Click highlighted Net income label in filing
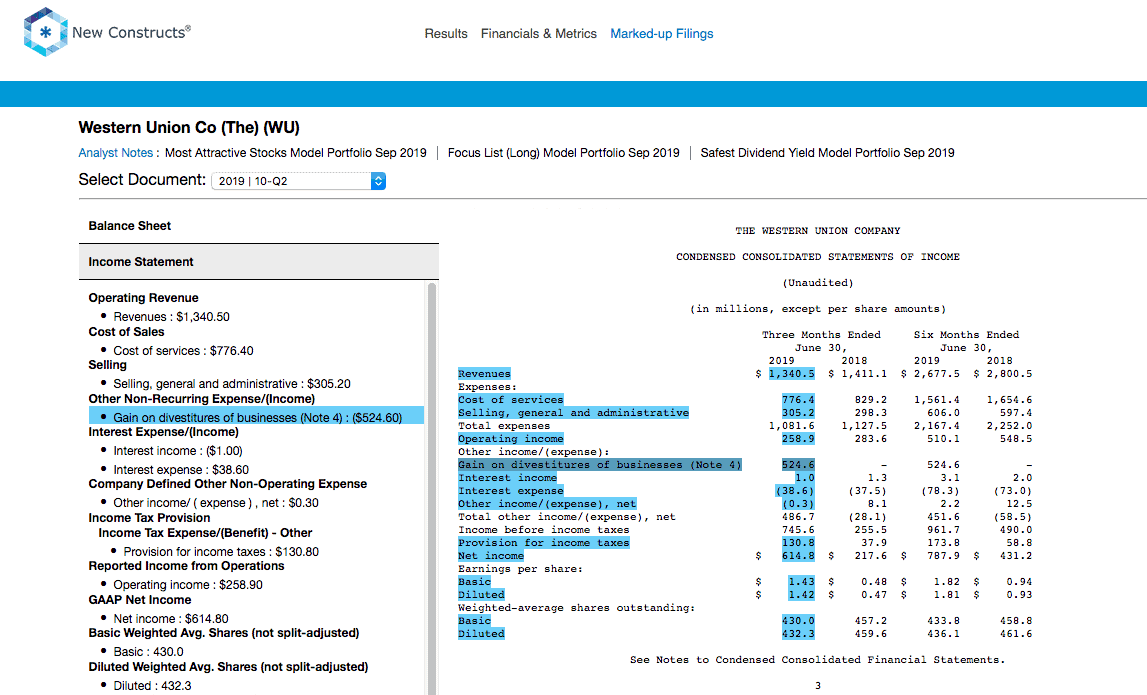Viewport: 1147px width, 695px height. pyautogui.click(x=491, y=556)
